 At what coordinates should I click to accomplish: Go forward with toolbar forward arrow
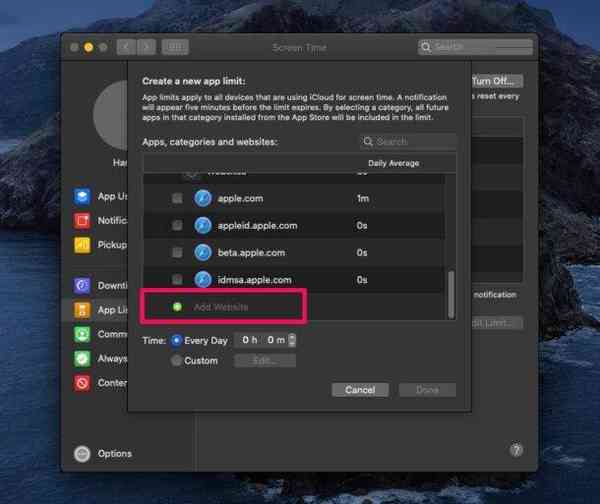(147, 47)
